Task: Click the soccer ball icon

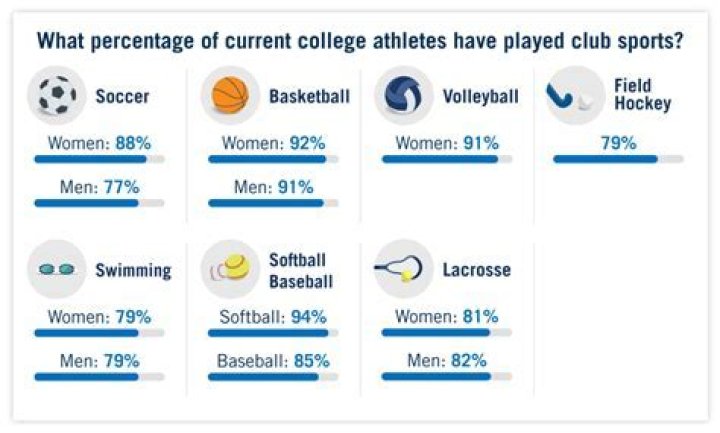Action: (x=56, y=95)
